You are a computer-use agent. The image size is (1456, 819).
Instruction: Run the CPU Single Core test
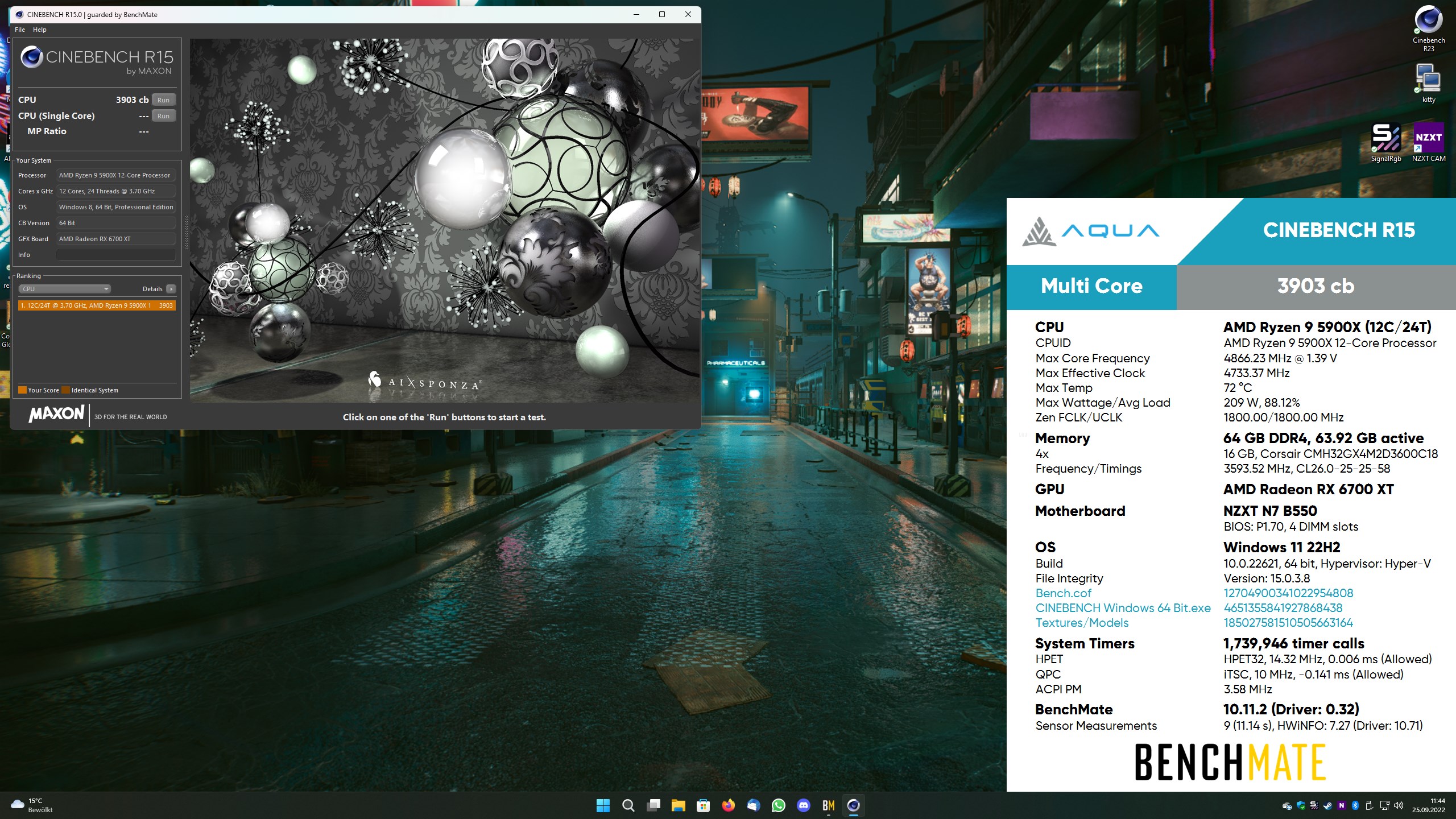pos(164,116)
